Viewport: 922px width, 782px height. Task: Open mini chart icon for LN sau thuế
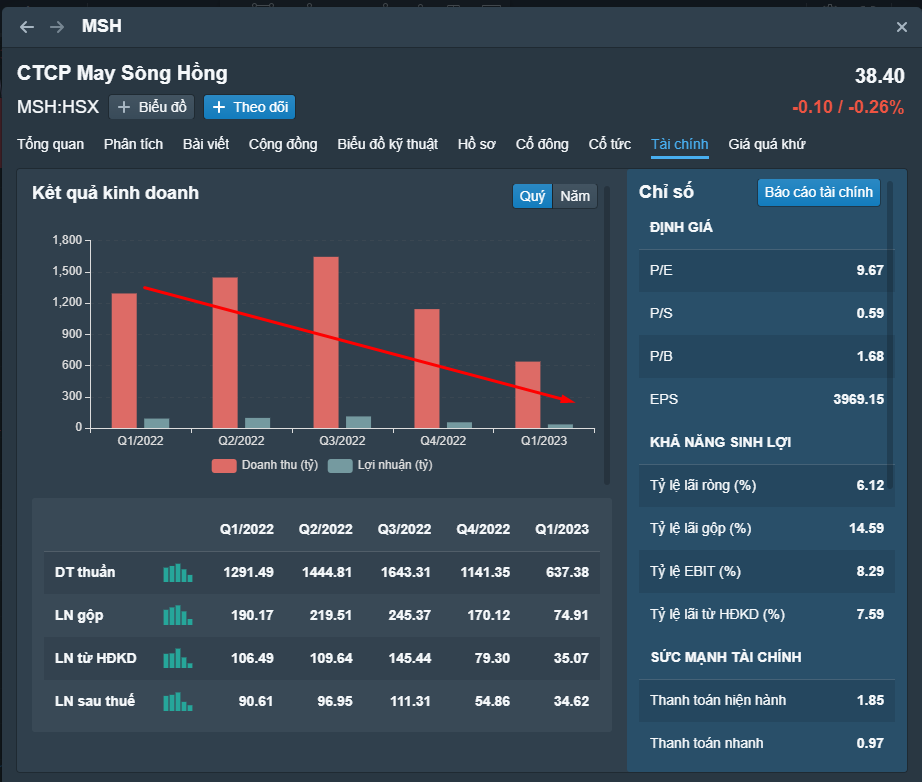pos(177,701)
